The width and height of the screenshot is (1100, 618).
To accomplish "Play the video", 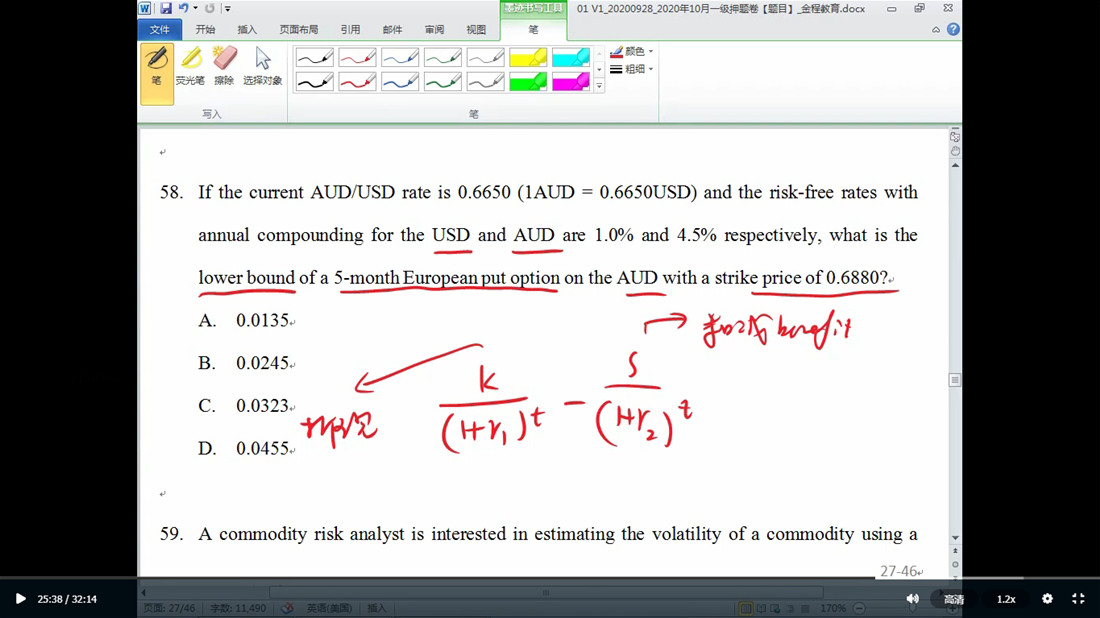I will [20, 598].
